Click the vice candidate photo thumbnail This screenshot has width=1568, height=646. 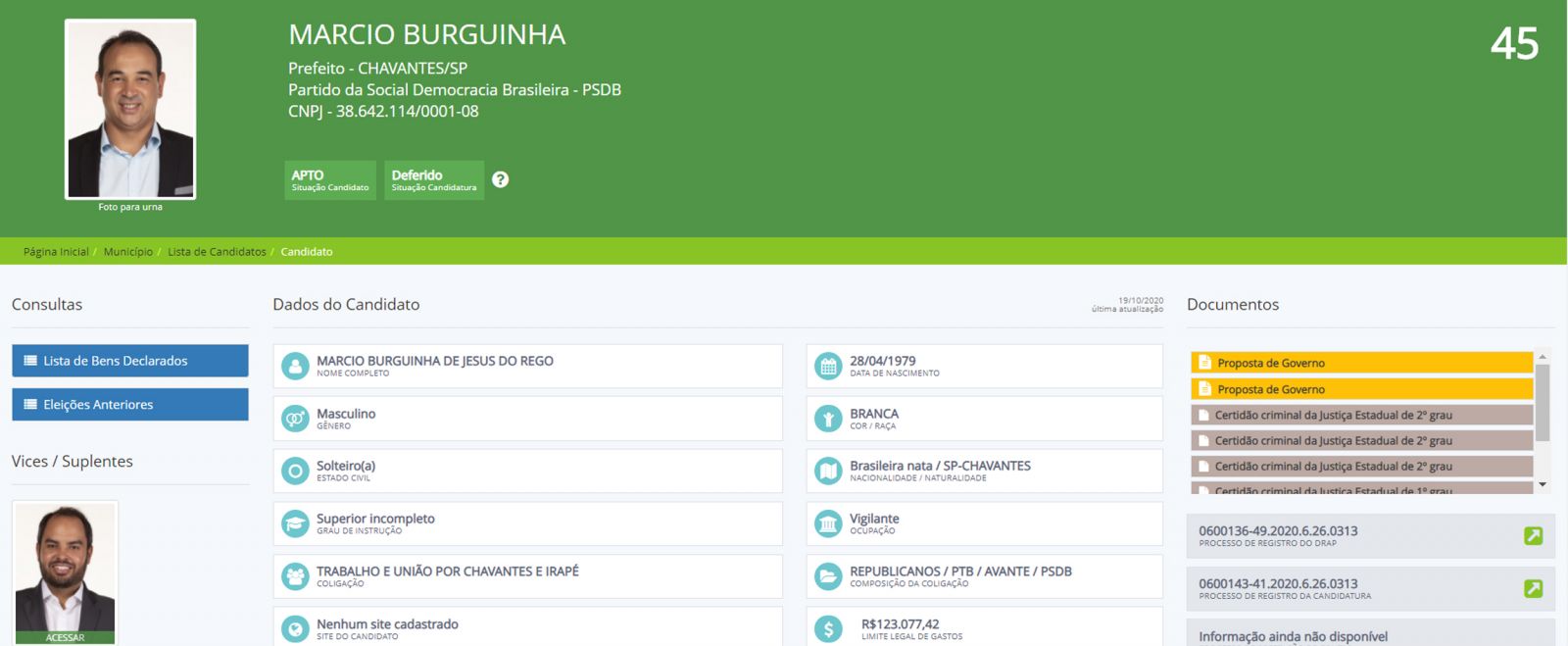click(x=66, y=568)
